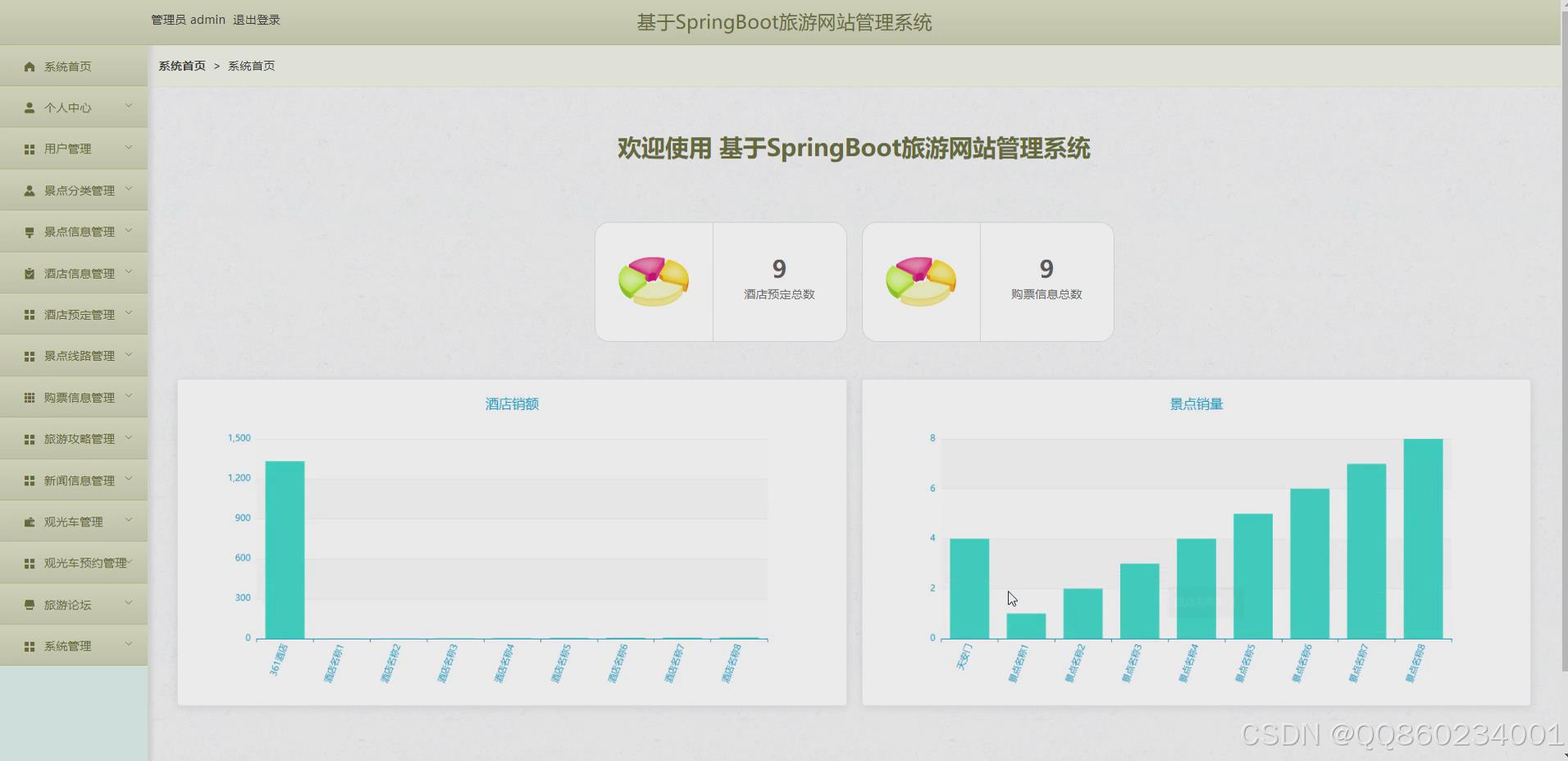Click the grid icon next to 景点线路管理
The image size is (1568, 761).
point(30,356)
